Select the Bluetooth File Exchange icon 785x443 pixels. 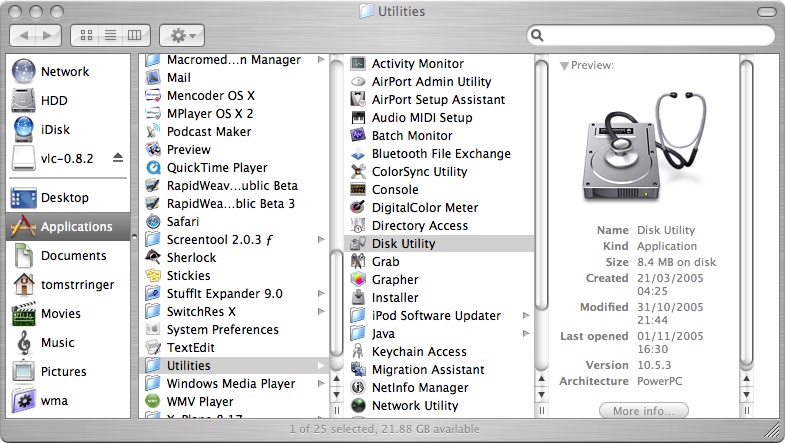pos(358,154)
